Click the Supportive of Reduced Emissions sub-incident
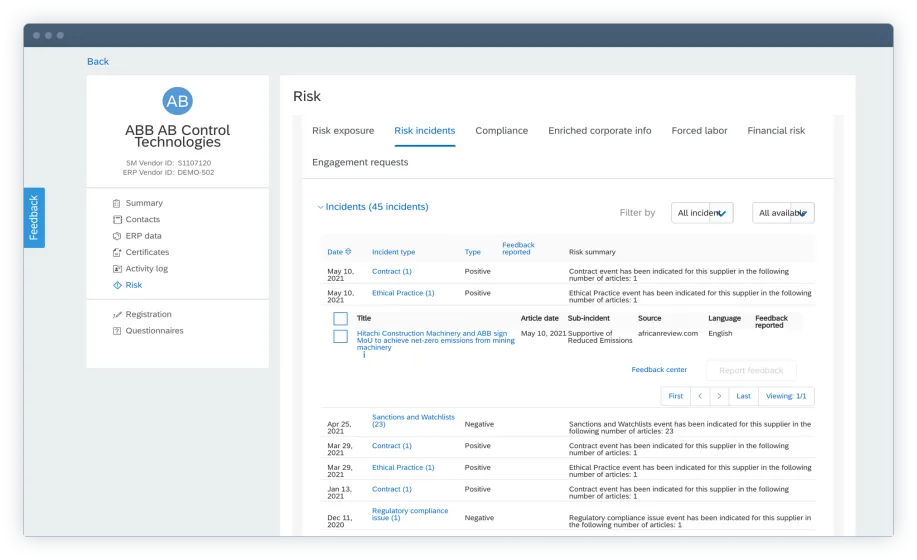Screen dimensions: 917x560 (600, 337)
